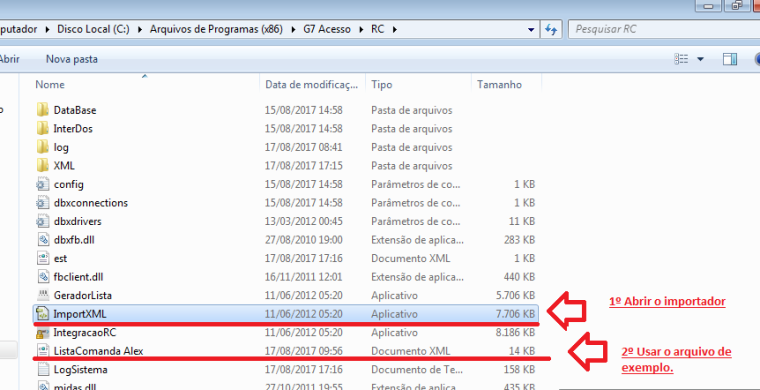Viewport: 760px width, 390px height.
Task: Select the ImportXML file name
Action: 79,314
